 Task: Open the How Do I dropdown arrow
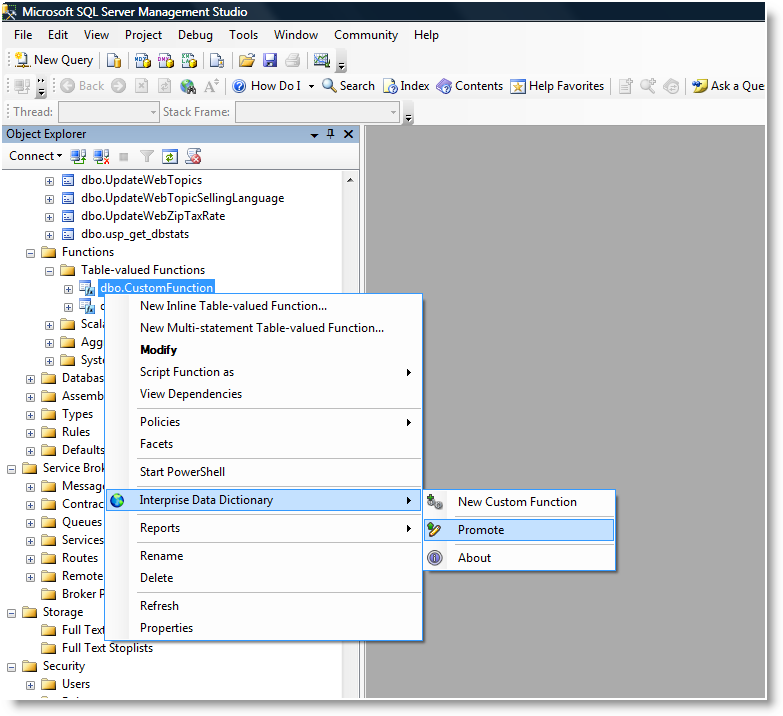point(311,86)
